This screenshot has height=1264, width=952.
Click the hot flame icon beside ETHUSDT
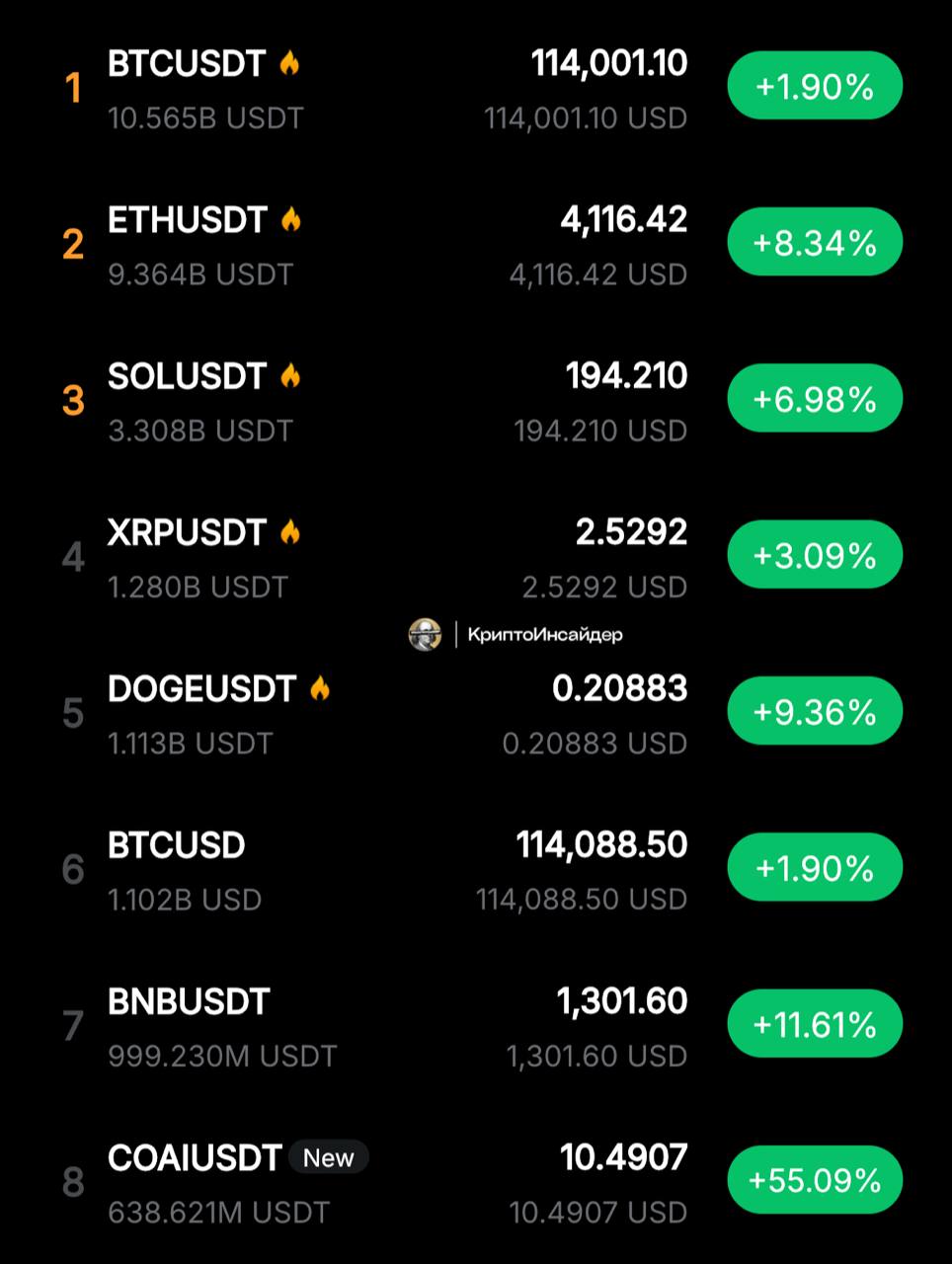coord(290,219)
